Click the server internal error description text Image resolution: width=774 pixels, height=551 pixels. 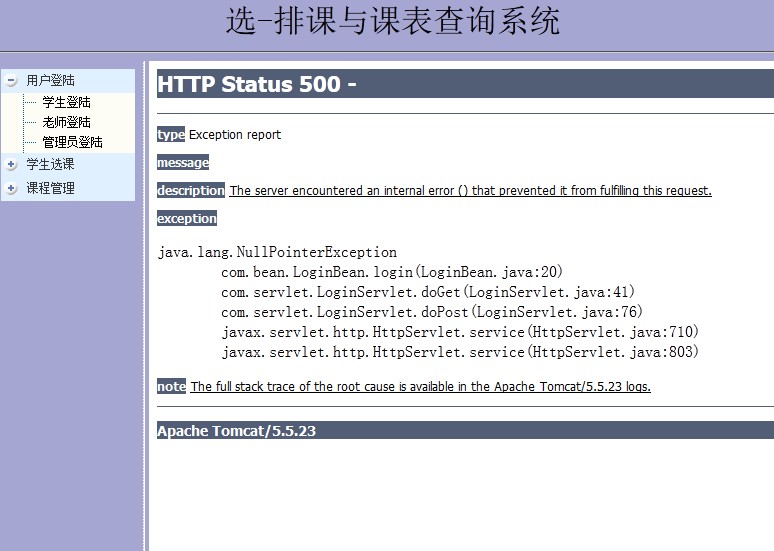pos(470,191)
